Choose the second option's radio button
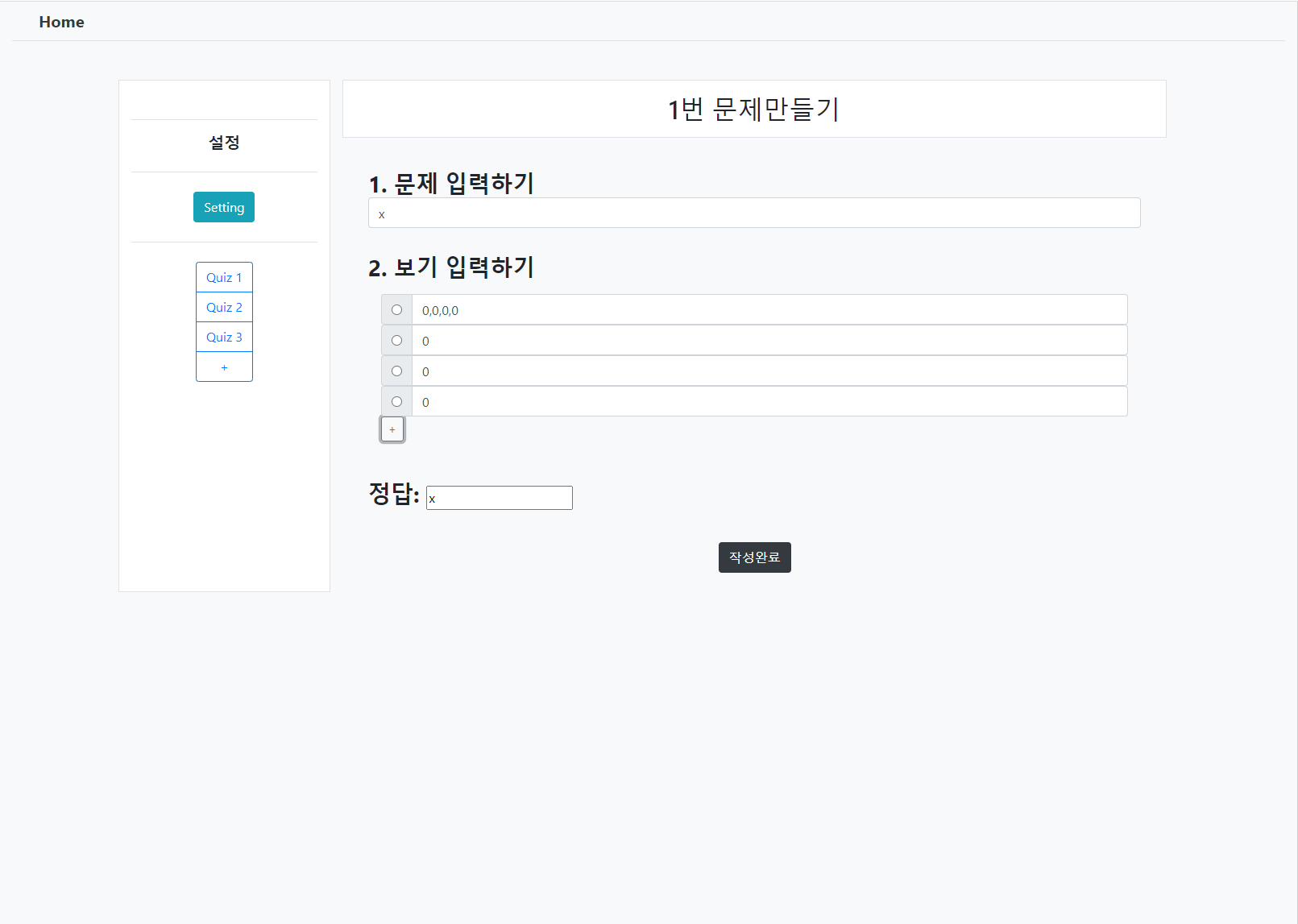This screenshot has width=1298, height=924. coord(396,341)
